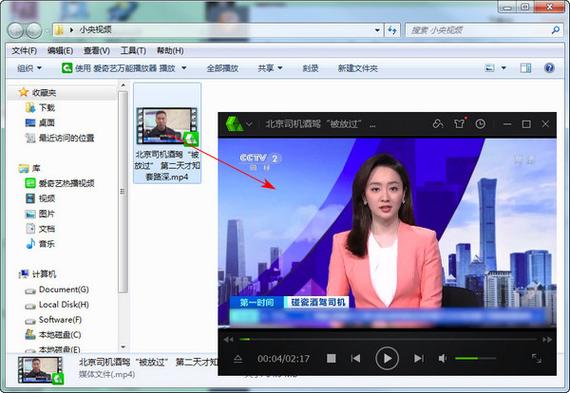This screenshot has width=570, height=393.
Task: Open Explorer help icon
Action: coord(549,68)
